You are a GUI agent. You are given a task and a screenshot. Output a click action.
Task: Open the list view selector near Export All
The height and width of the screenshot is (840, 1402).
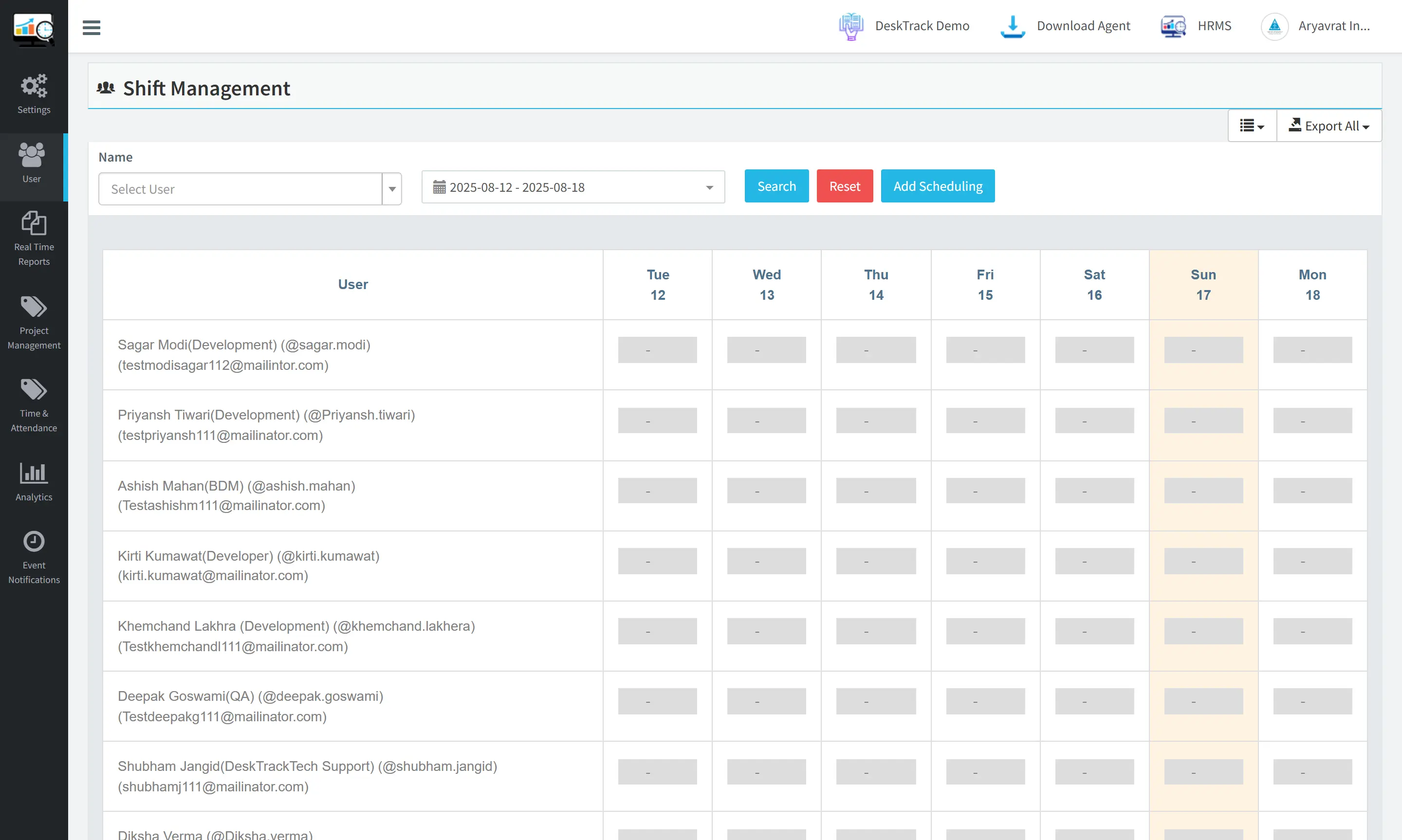[x=1252, y=125]
